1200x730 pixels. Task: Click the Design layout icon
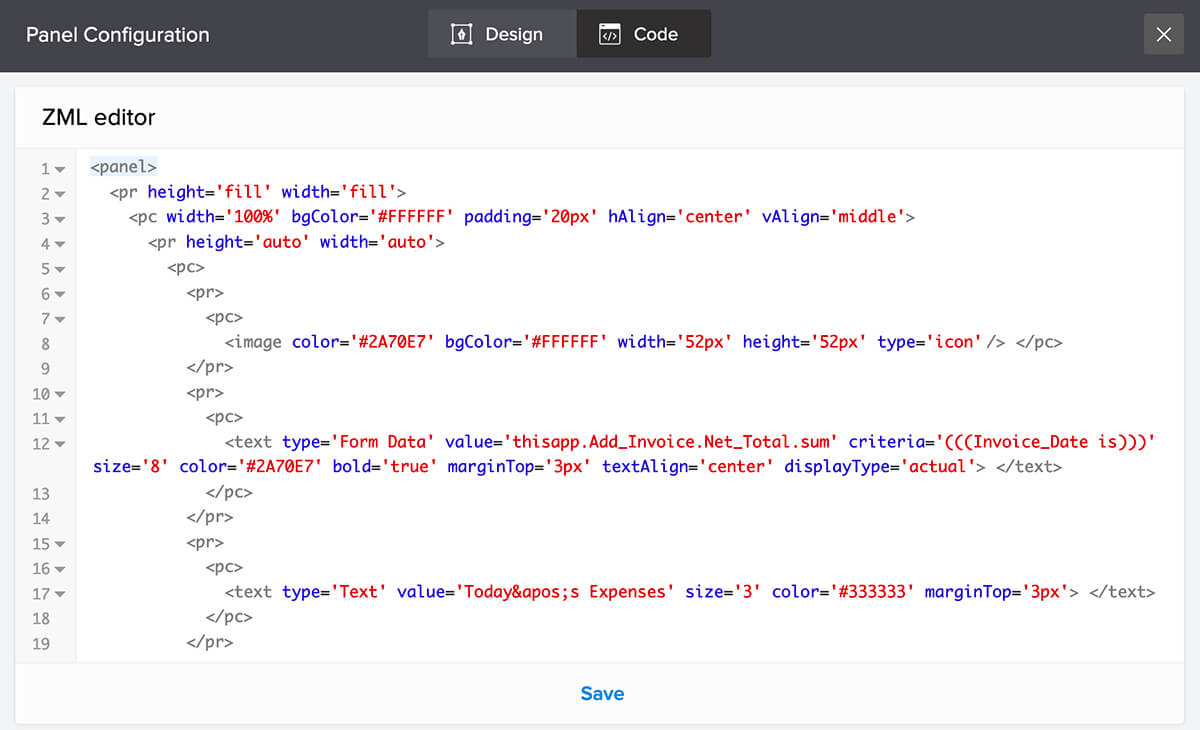point(461,34)
